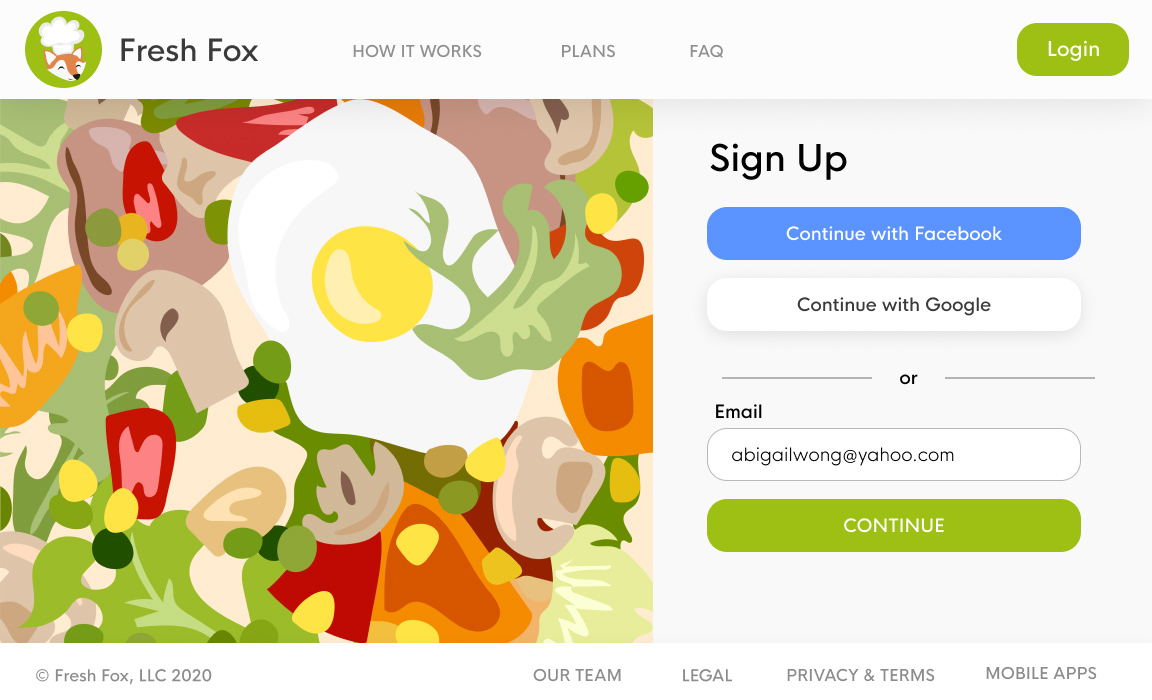Click the fried egg yolk illustration

point(372,284)
